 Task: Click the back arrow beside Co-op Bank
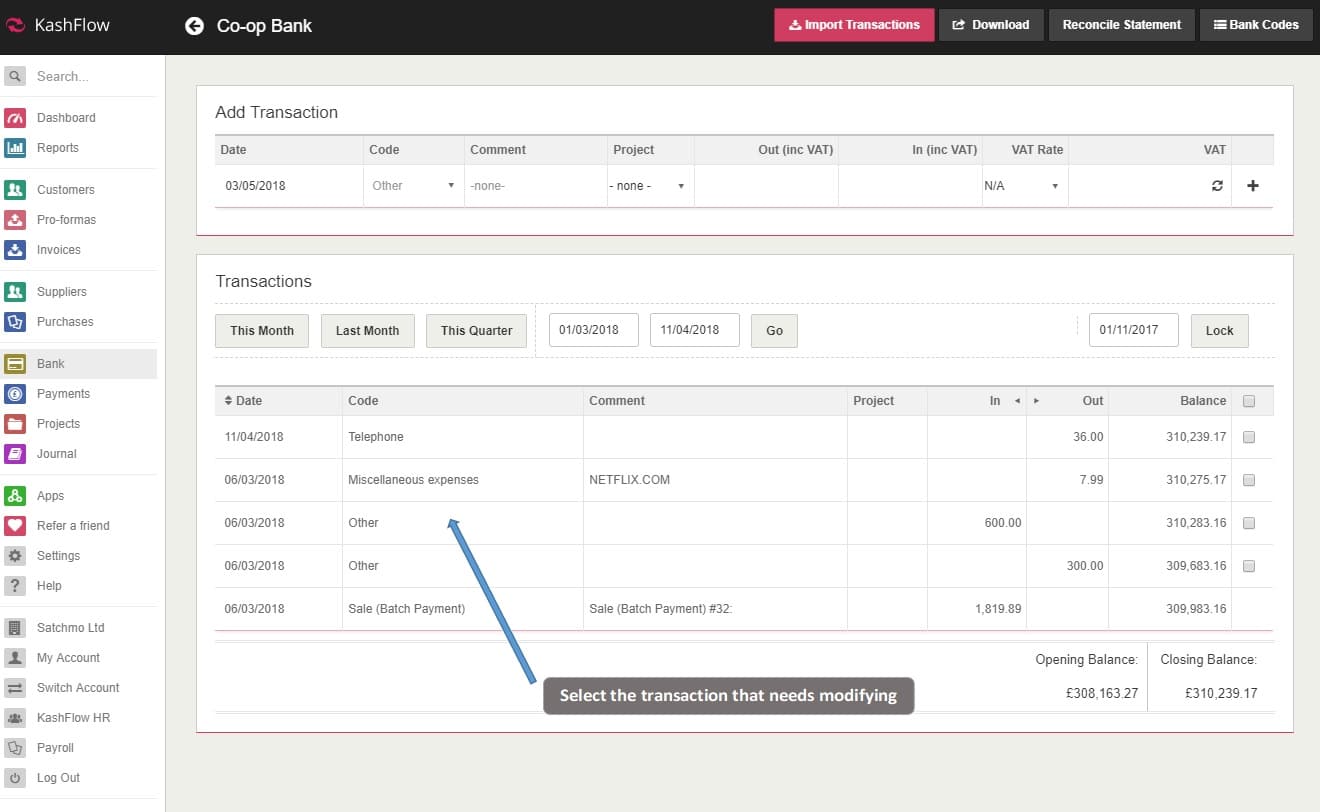tap(194, 26)
